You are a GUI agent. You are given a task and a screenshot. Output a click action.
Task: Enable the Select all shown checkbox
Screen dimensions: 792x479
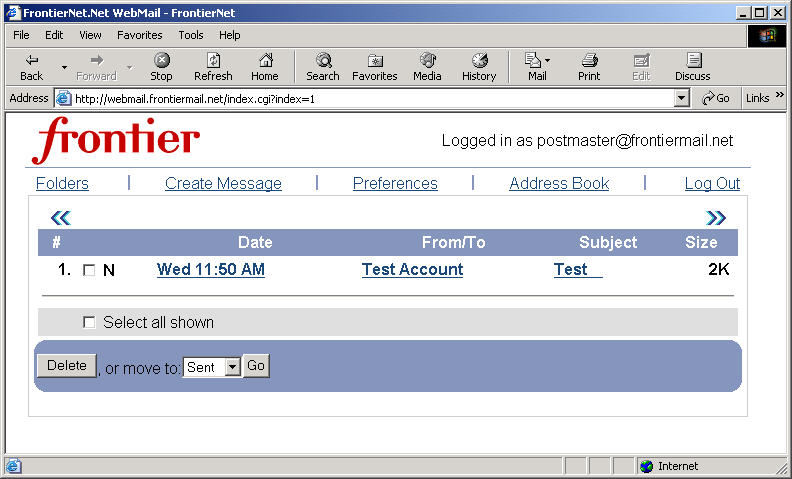[89, 322]
